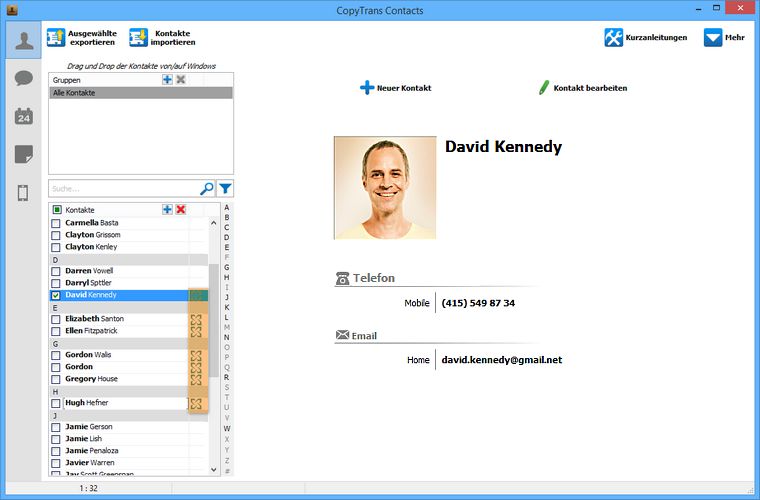Click the Email section envelope icon
760x500 pixels.
[342, 335]
